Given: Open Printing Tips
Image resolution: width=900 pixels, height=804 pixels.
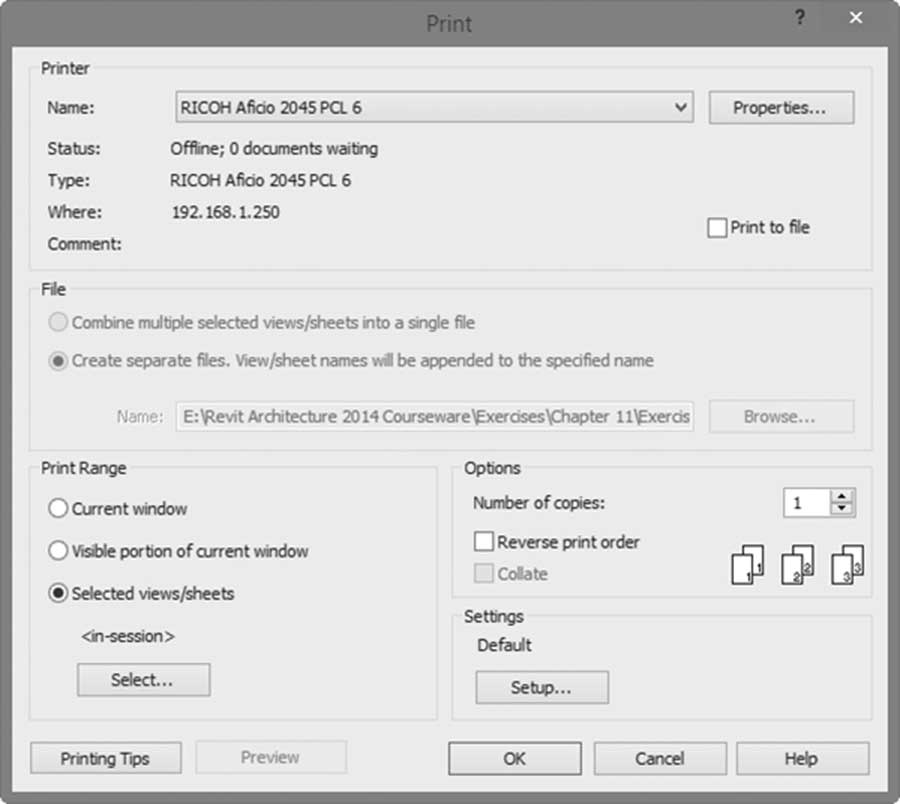Looking at the screenshot, I should click(x=106, y=758).
